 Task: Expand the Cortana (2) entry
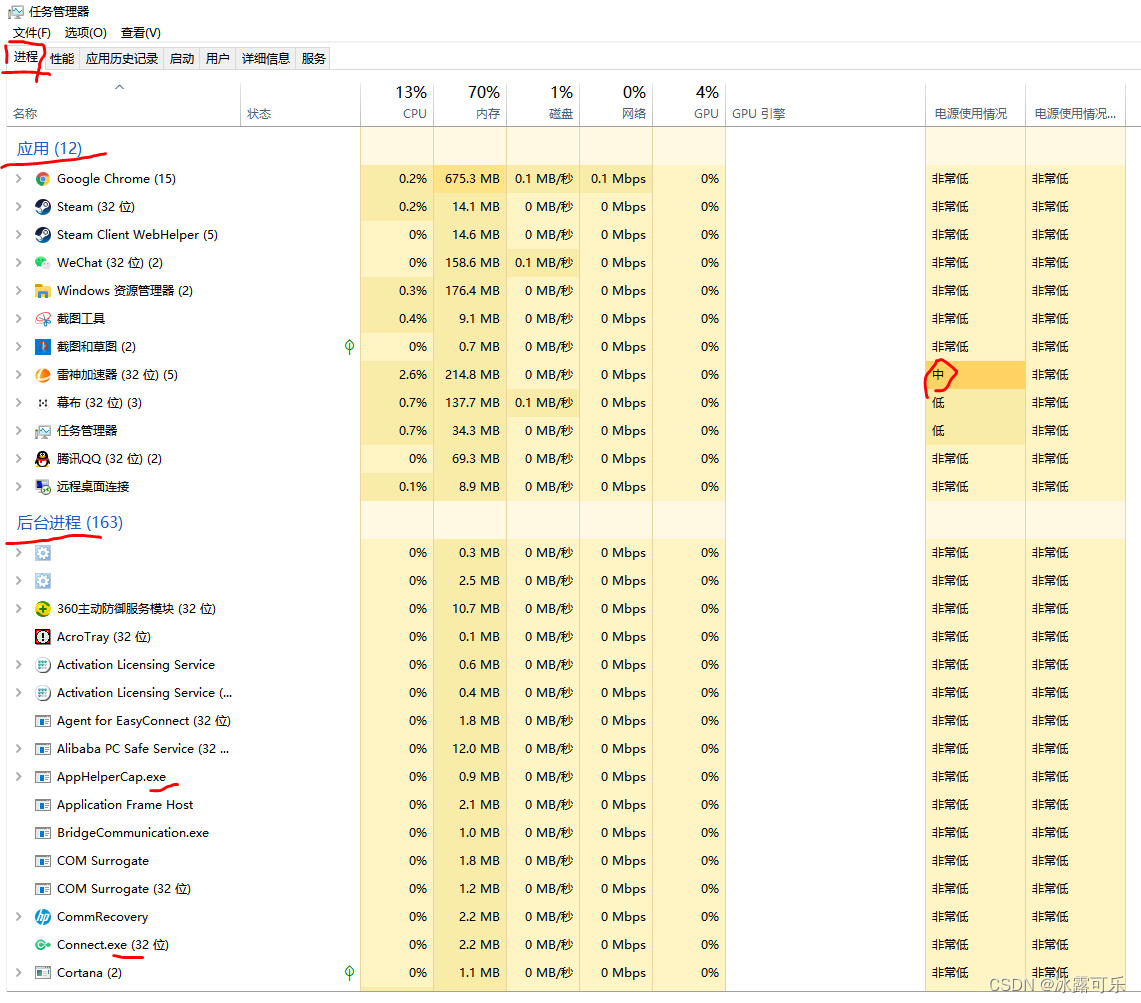(x=19, y=973)
